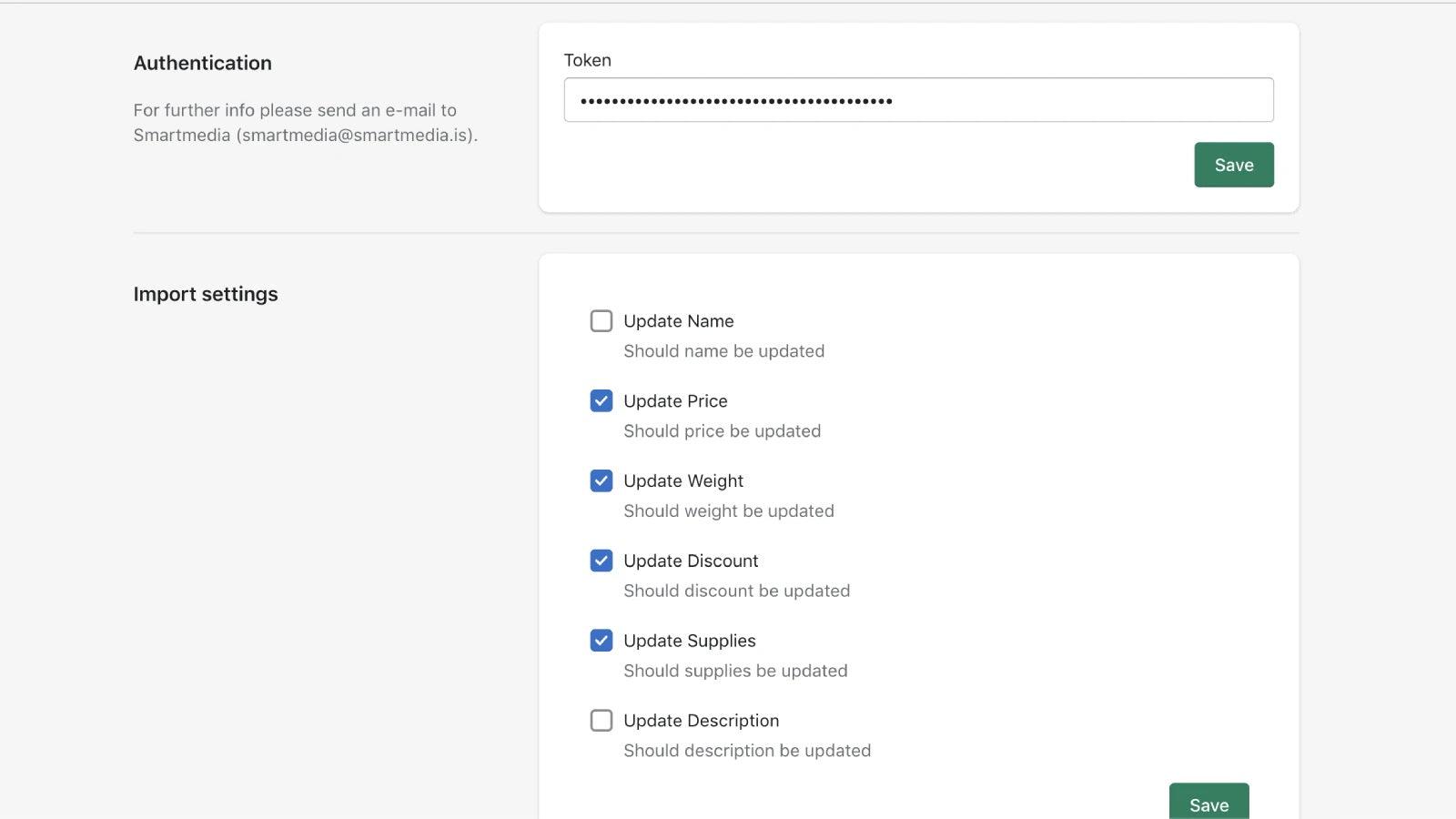Click the smartmedia@smartmedia.is email address
This screenshot has width=1456, height=819.
pyautogui.click(x=355, y=136)
